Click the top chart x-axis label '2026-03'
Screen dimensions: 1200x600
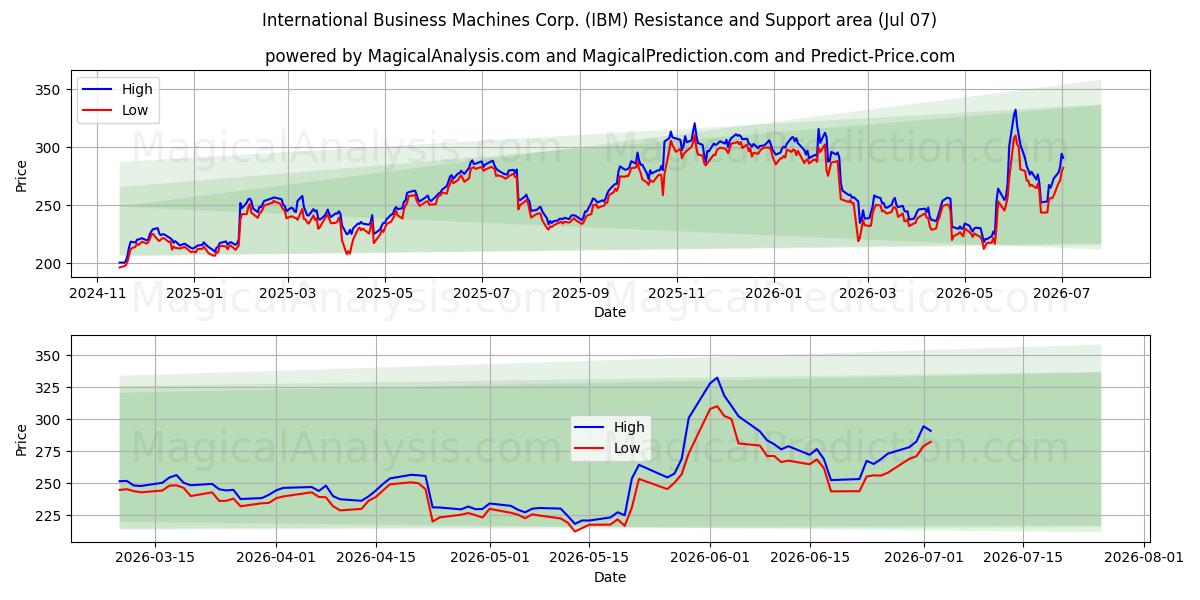[867, 294]
